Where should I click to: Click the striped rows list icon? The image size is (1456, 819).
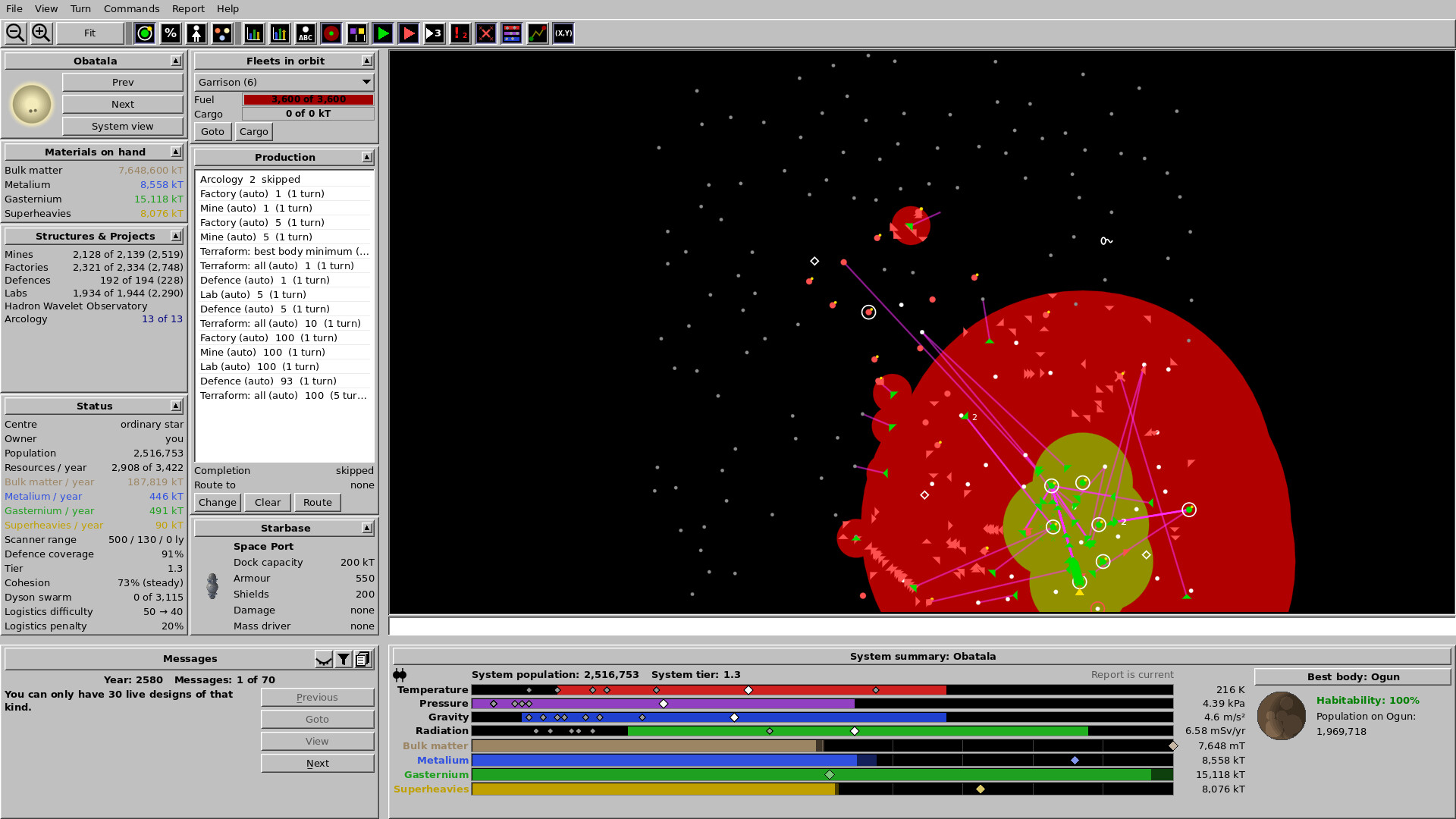[512, 33]
